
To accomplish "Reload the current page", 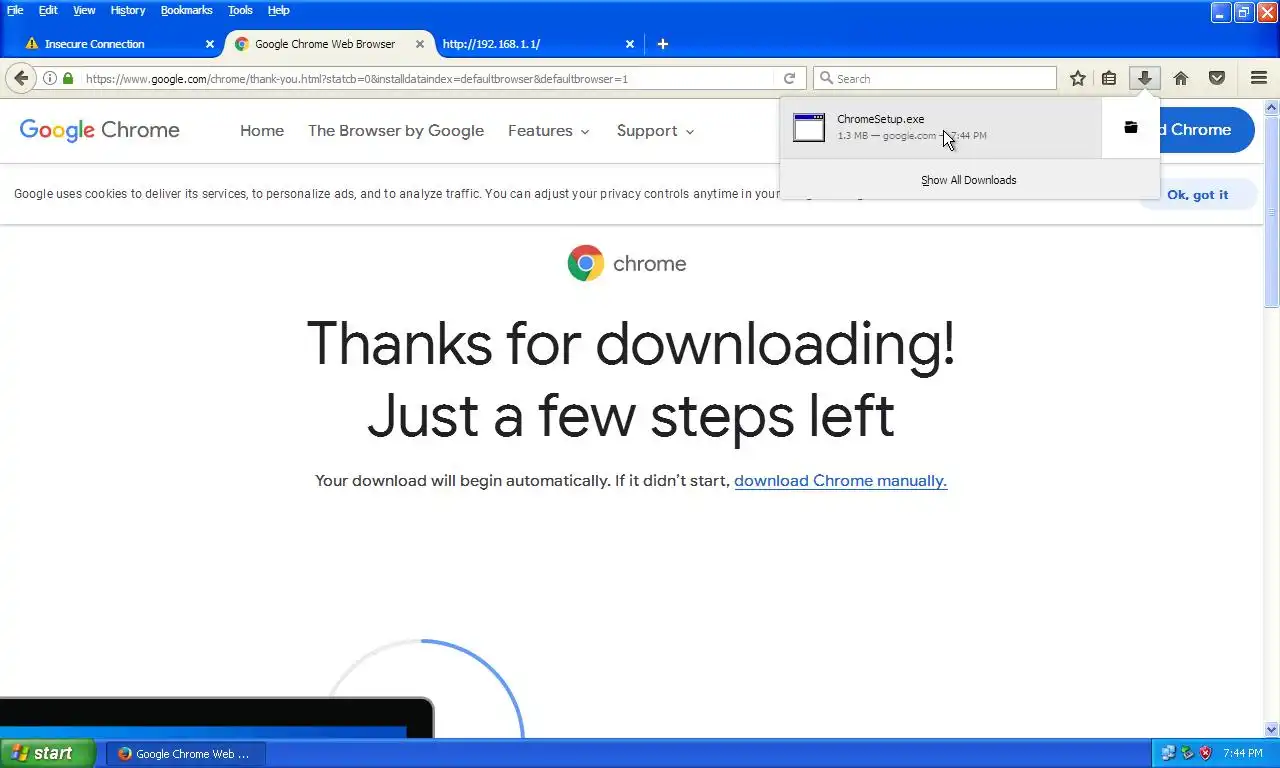I will (x=789, y=78).
